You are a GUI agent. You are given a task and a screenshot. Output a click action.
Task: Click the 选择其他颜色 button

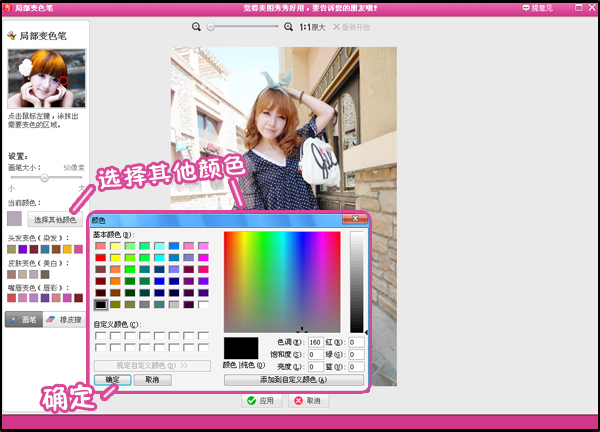coord(55,219)
